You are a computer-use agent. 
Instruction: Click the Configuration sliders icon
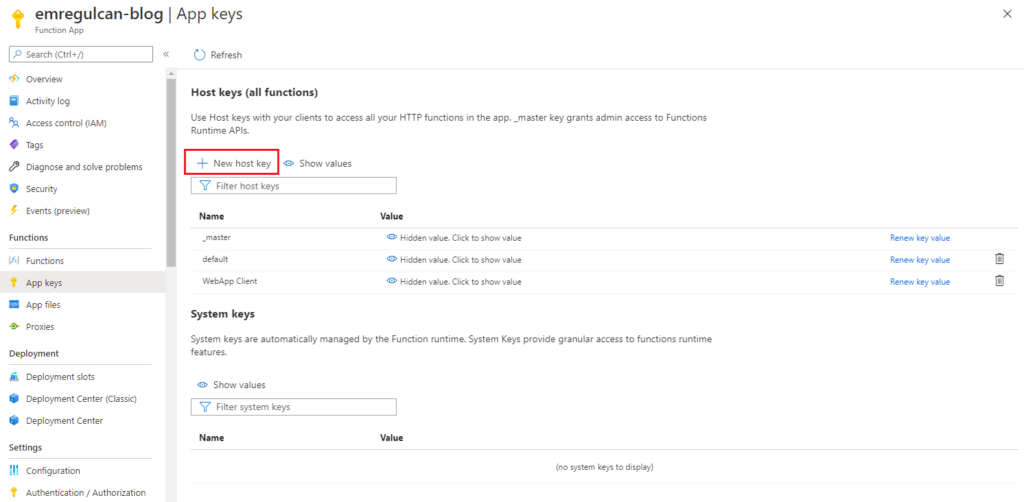point(14,471)
